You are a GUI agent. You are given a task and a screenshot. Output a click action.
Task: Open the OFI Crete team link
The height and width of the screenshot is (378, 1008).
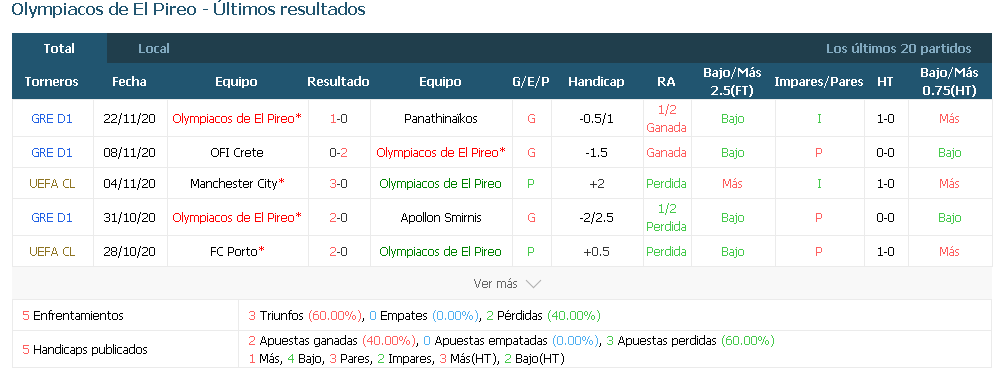[x=237, y=153]
